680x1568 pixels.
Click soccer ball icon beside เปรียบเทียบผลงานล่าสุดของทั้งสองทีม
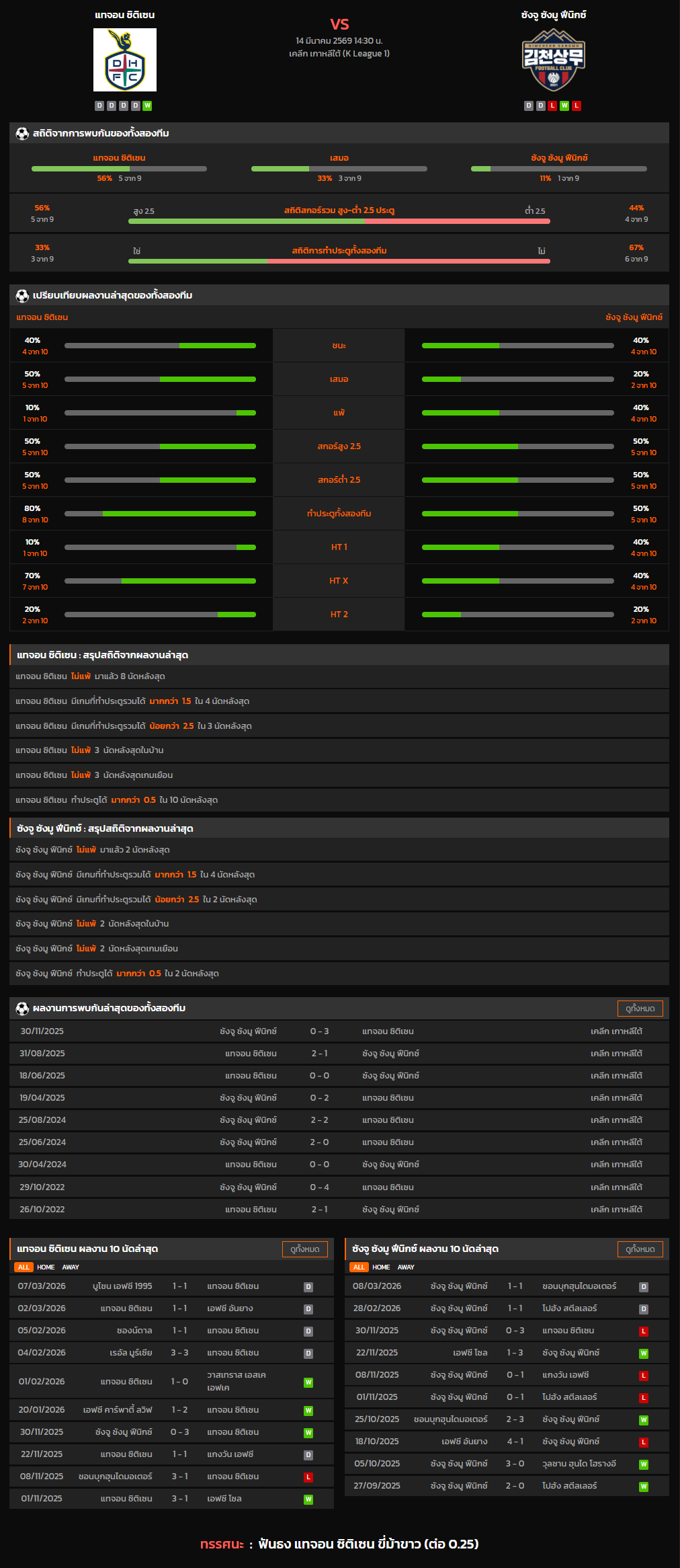[x=22, y=295]
